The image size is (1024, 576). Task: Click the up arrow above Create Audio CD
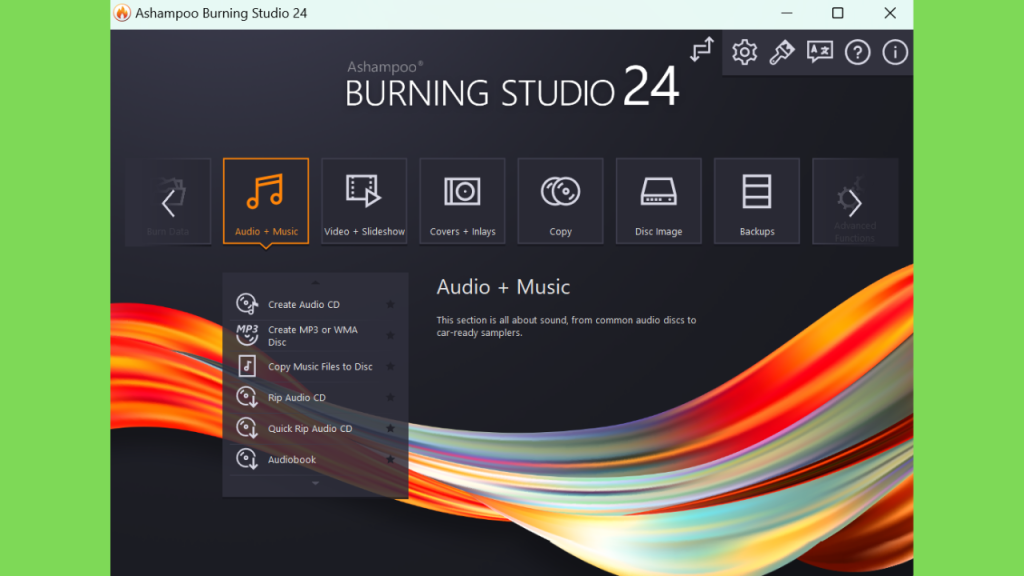tap(315, 283)
